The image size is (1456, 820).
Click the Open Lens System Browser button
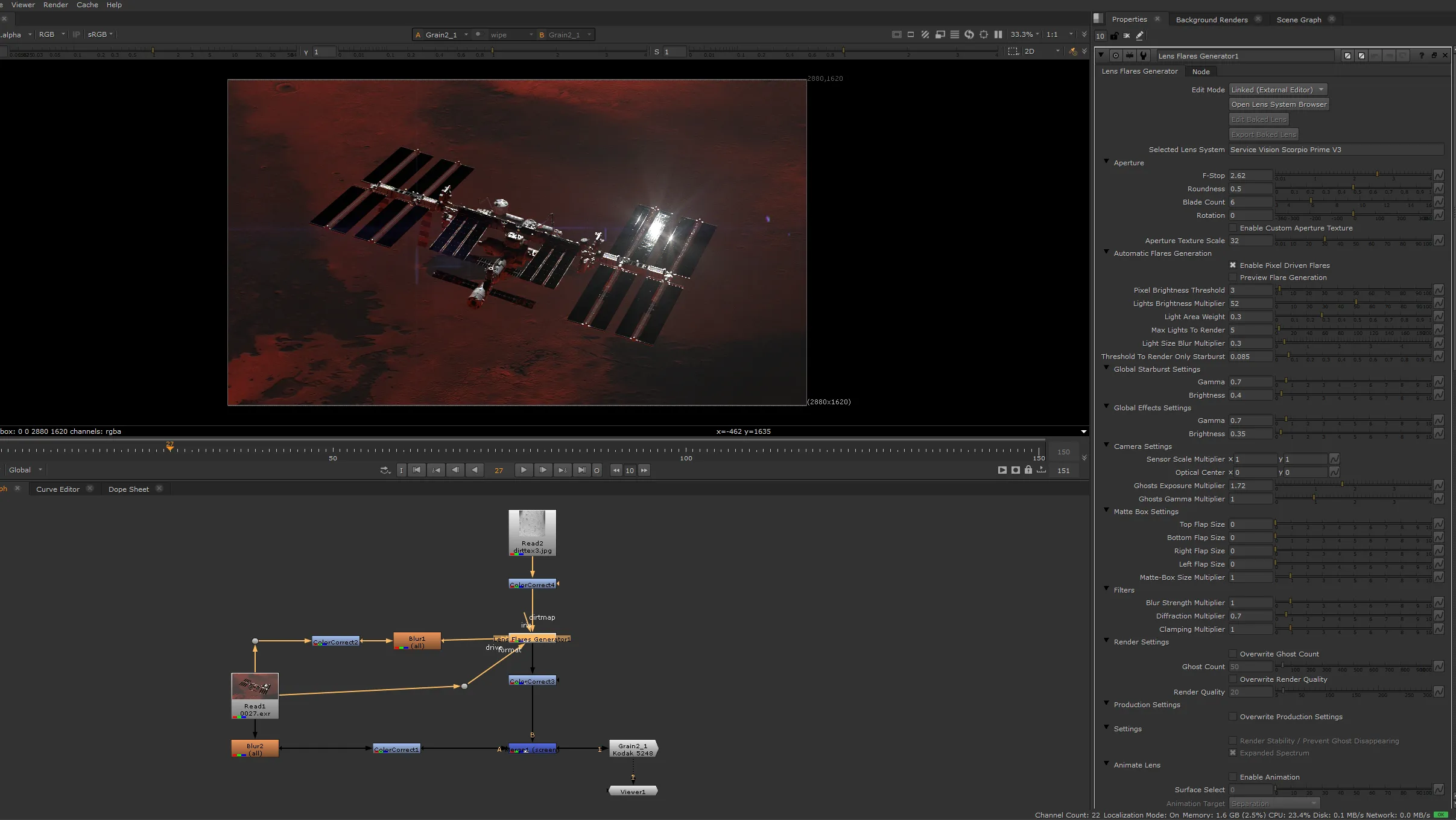1279,104
